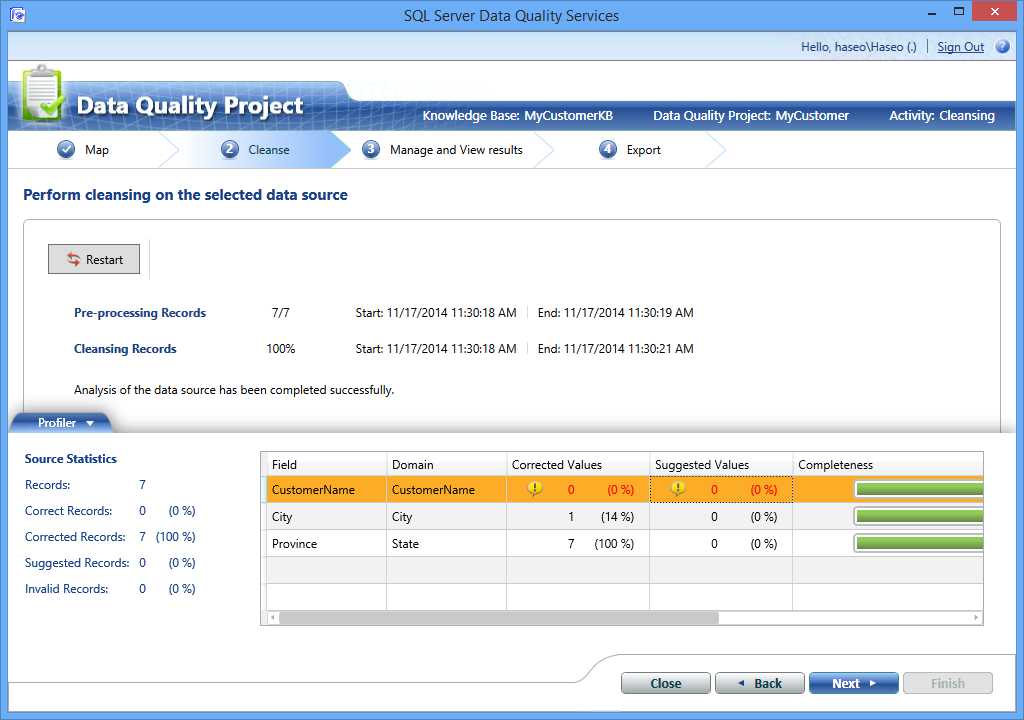Click the City domain cell
This screenshot has height=720, width=1024.
(446, 516)
